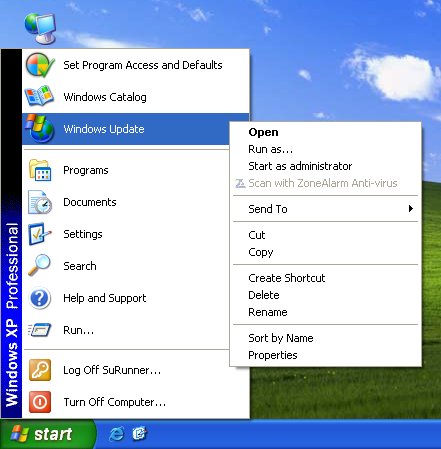Click the Programs folder icon

40,170
